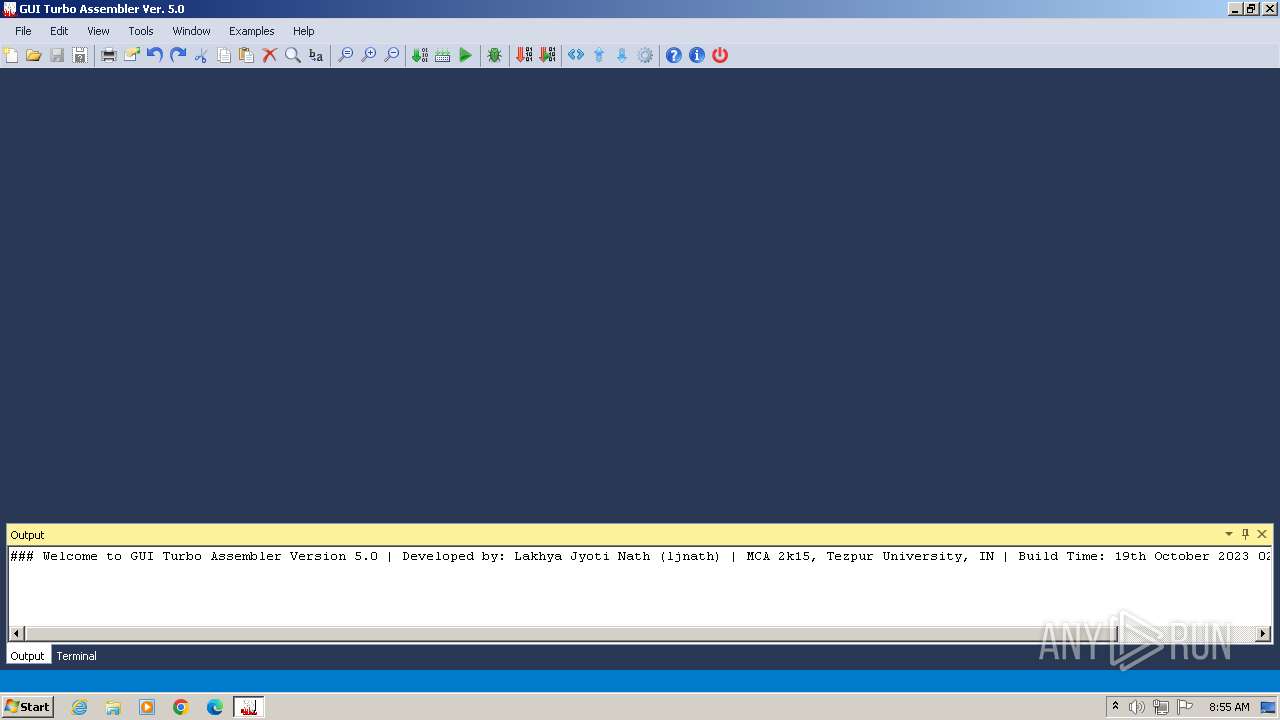This screenshot has height=720, width=1280.
Task: Copy selection with the copy icon
Action: pos(224,55)
